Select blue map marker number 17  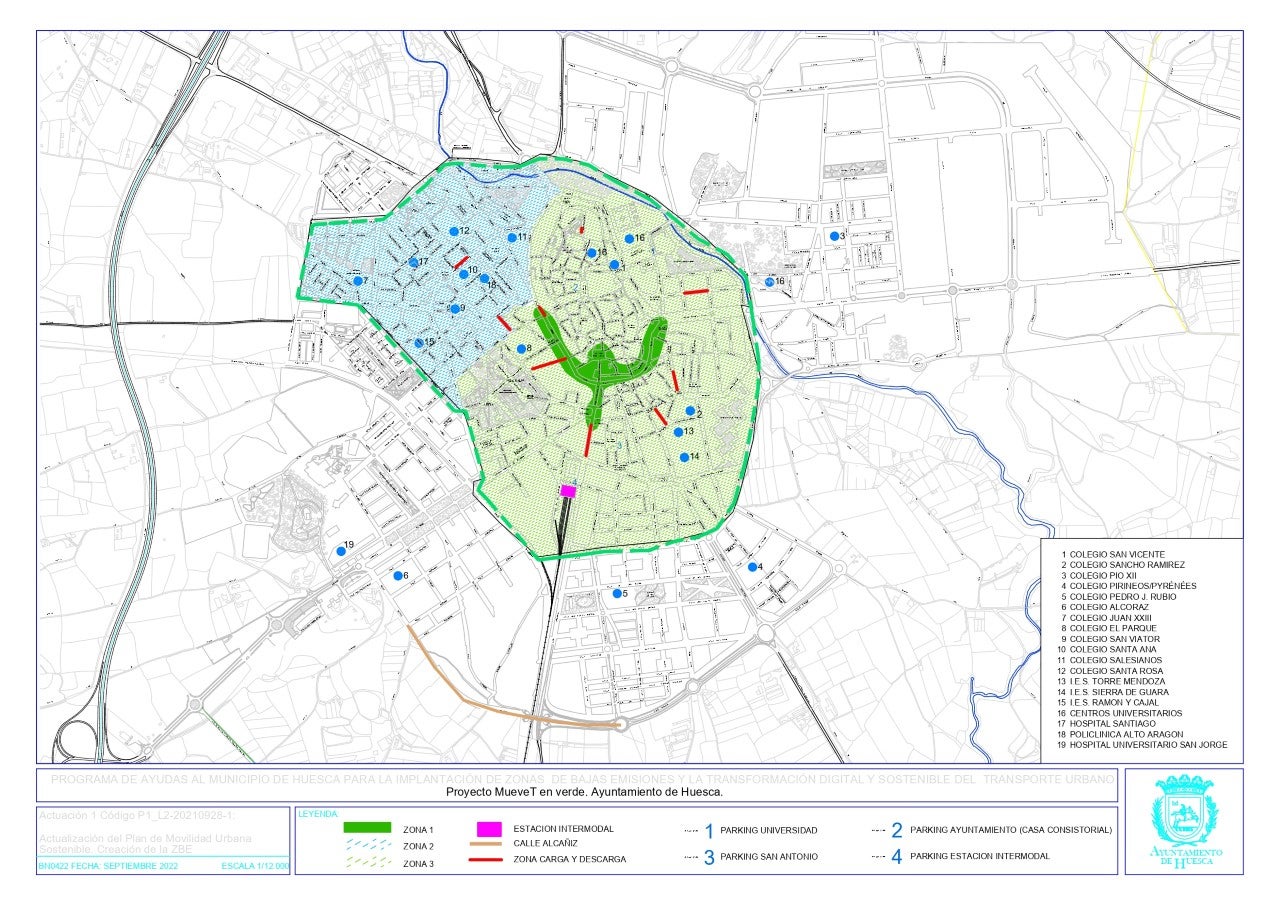[x=413, y=262]
